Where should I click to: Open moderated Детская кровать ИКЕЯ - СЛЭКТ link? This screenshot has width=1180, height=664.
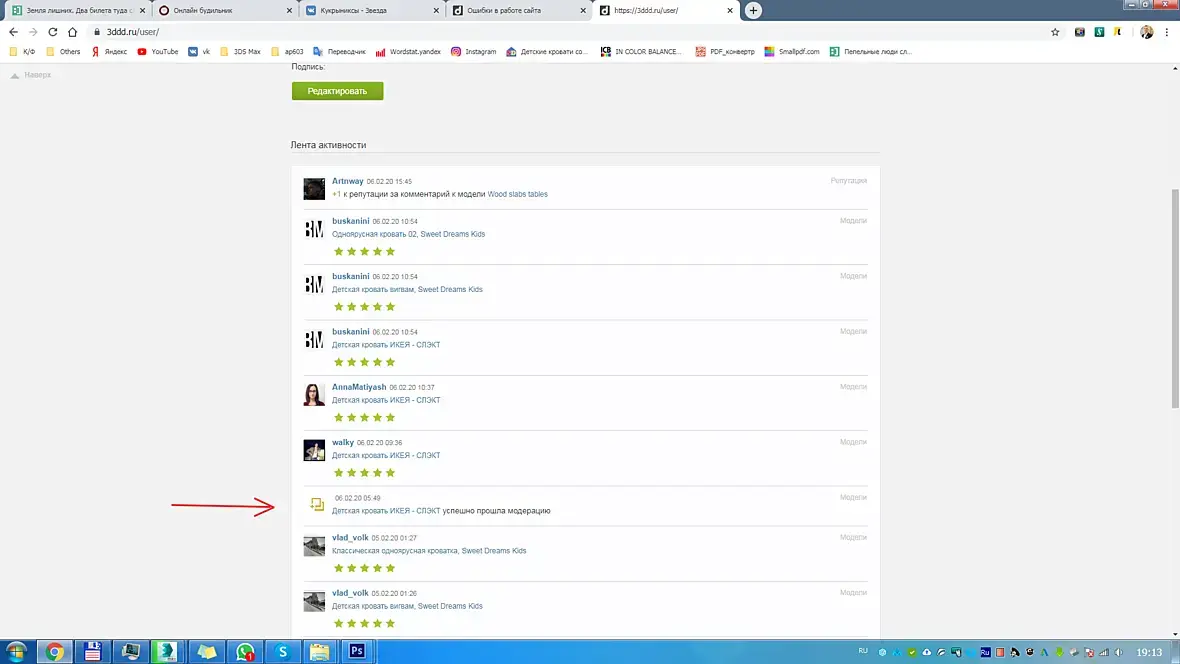pyautogui.click(x=386, y=511)
